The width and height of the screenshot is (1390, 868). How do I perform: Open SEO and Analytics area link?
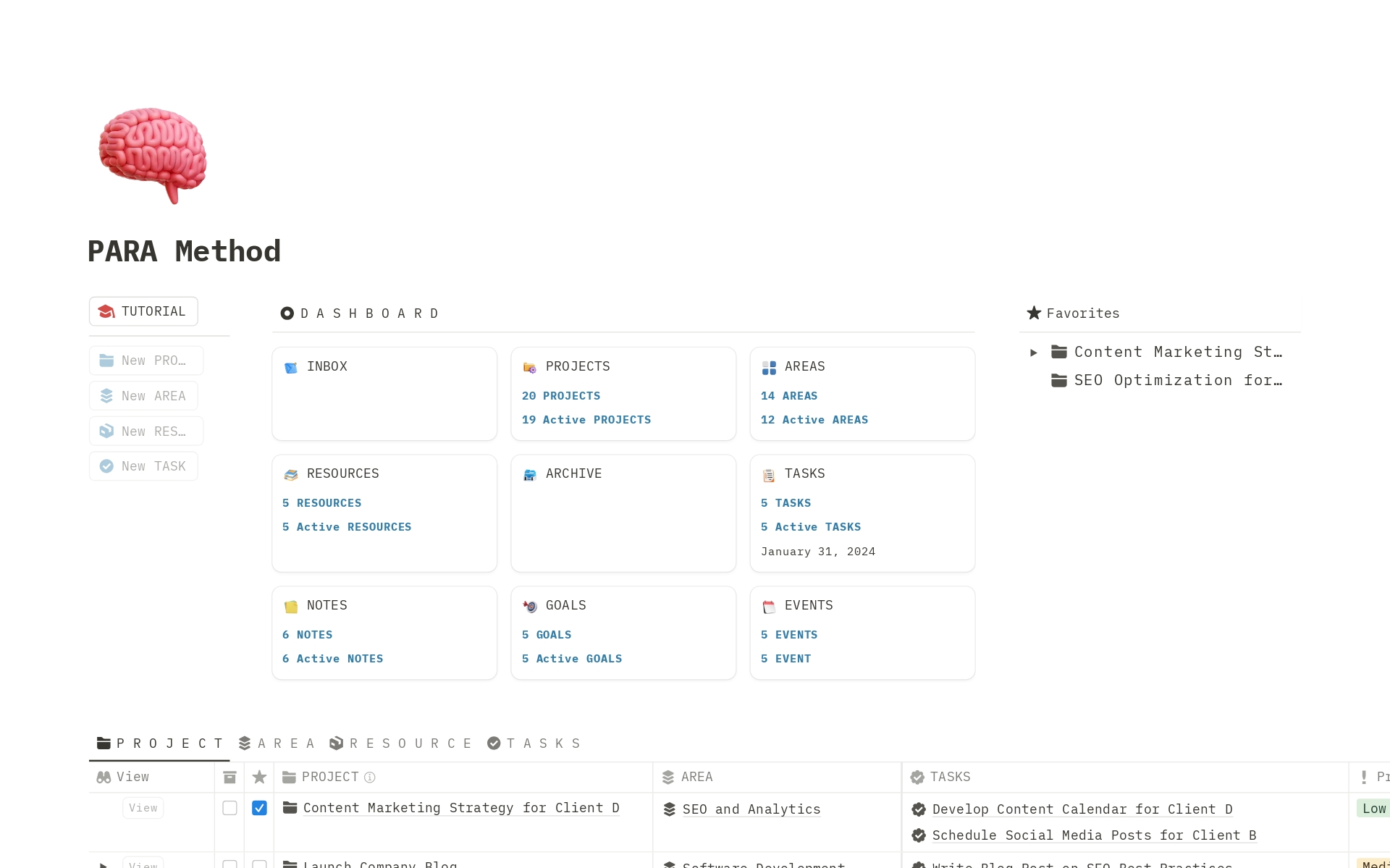click(x=751, y=809)
